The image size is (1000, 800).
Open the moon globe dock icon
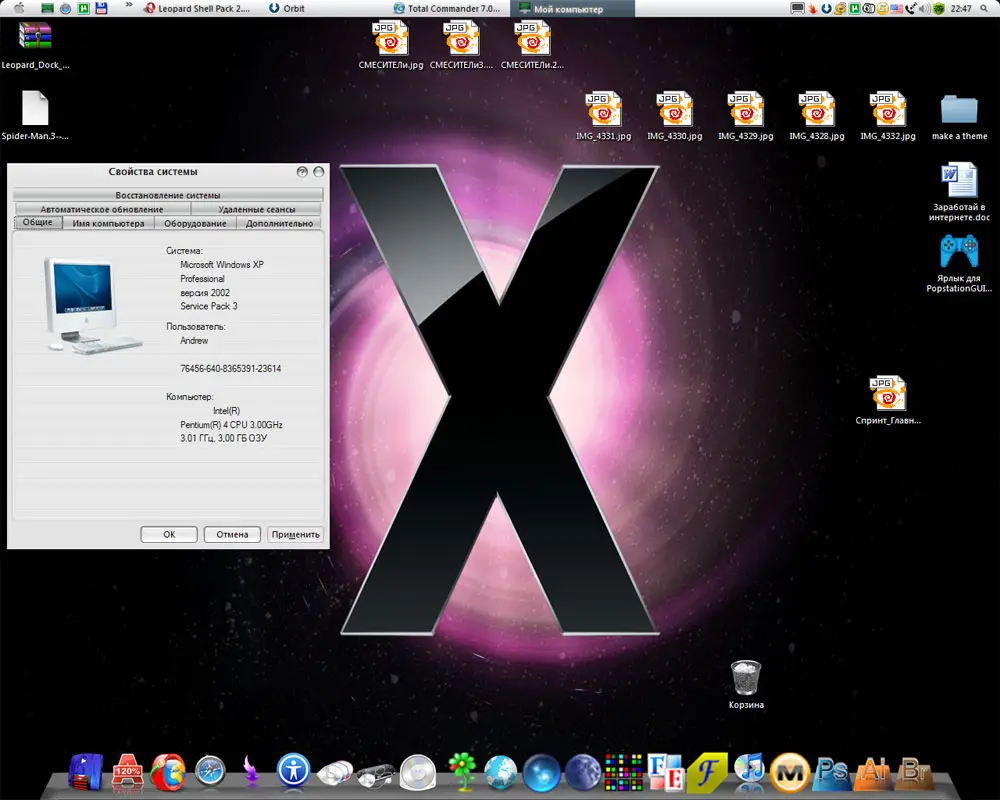(x=582, y=772)
